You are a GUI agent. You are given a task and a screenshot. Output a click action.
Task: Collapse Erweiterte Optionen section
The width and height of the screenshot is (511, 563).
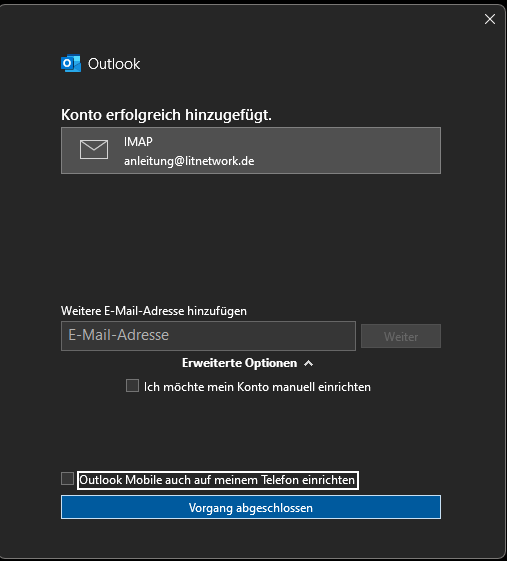click(247, 363)
